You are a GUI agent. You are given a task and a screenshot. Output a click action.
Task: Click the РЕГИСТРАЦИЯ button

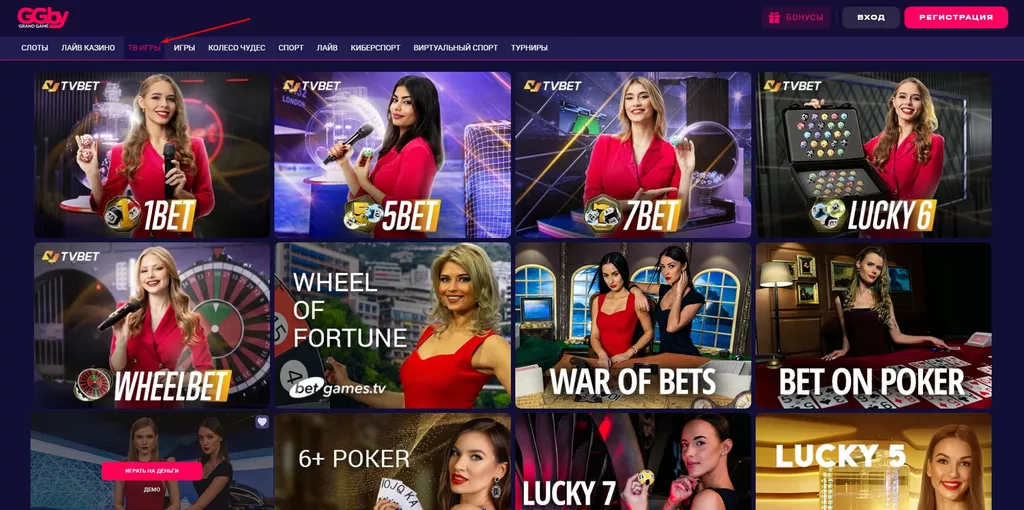coord(956,18)
